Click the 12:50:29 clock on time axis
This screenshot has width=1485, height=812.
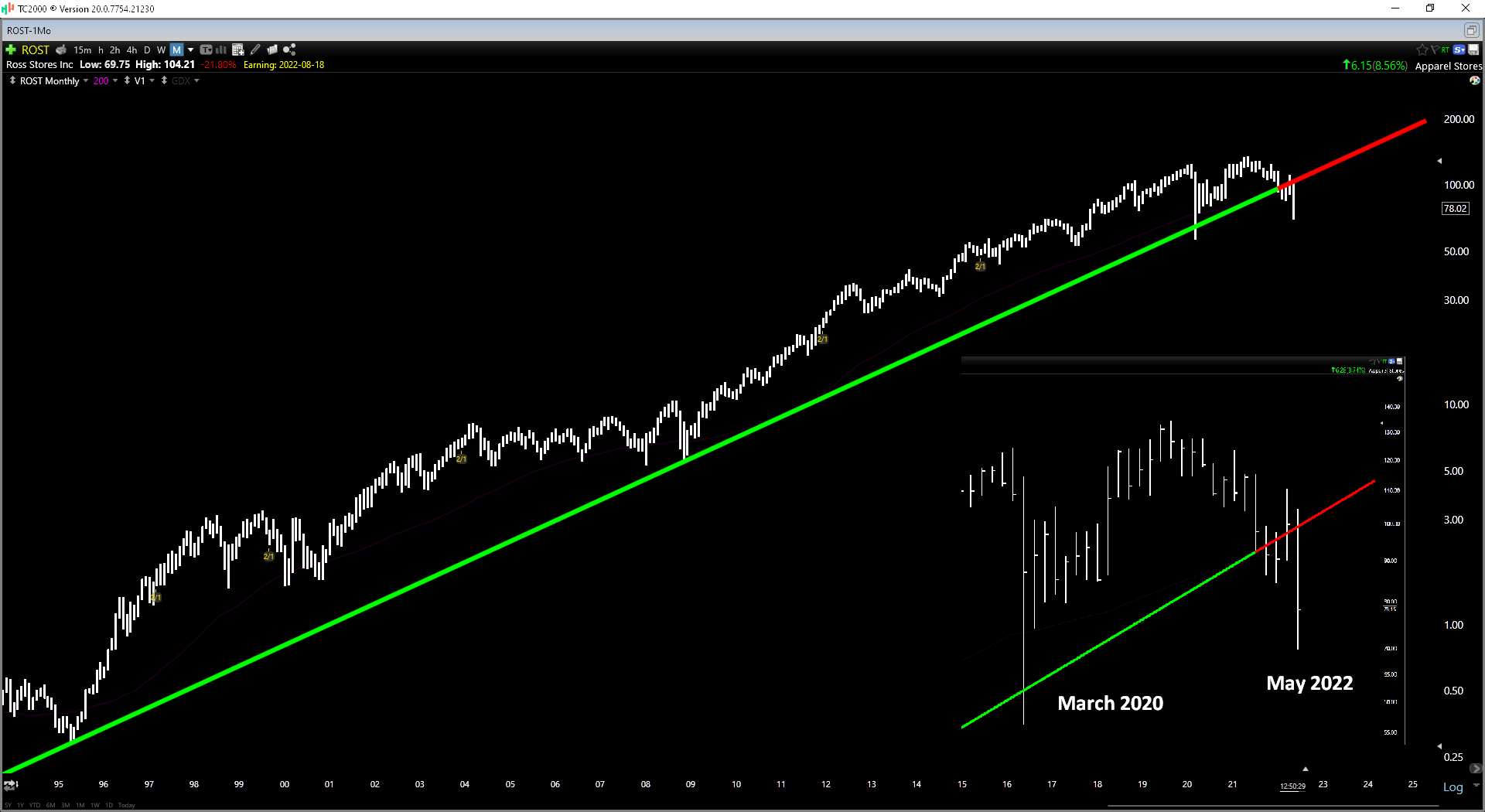[1292, 786]
